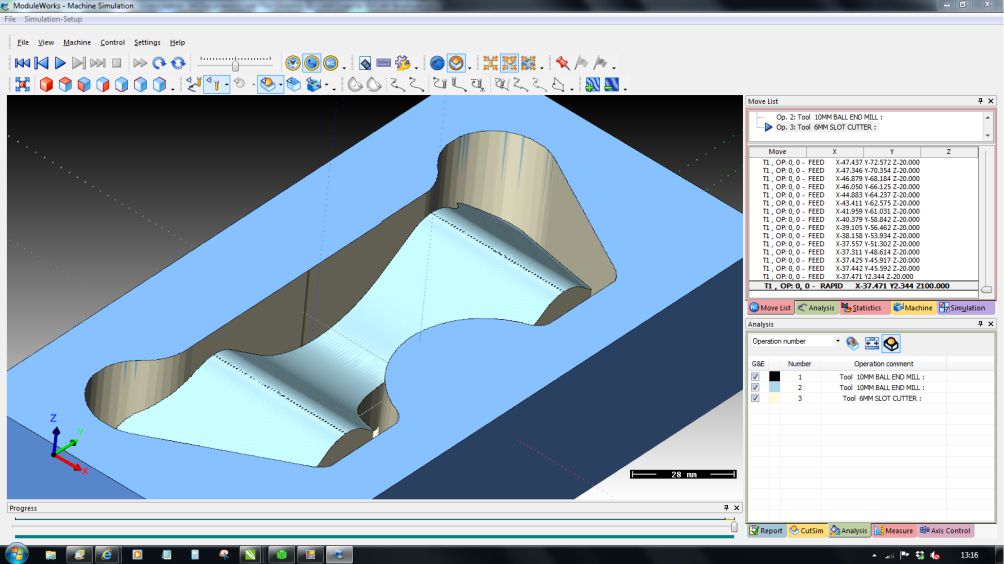The height and width of the screenshot is (564, 1004).
Task: Uncheck operation 1 checkbox
Action: point(756,377)
